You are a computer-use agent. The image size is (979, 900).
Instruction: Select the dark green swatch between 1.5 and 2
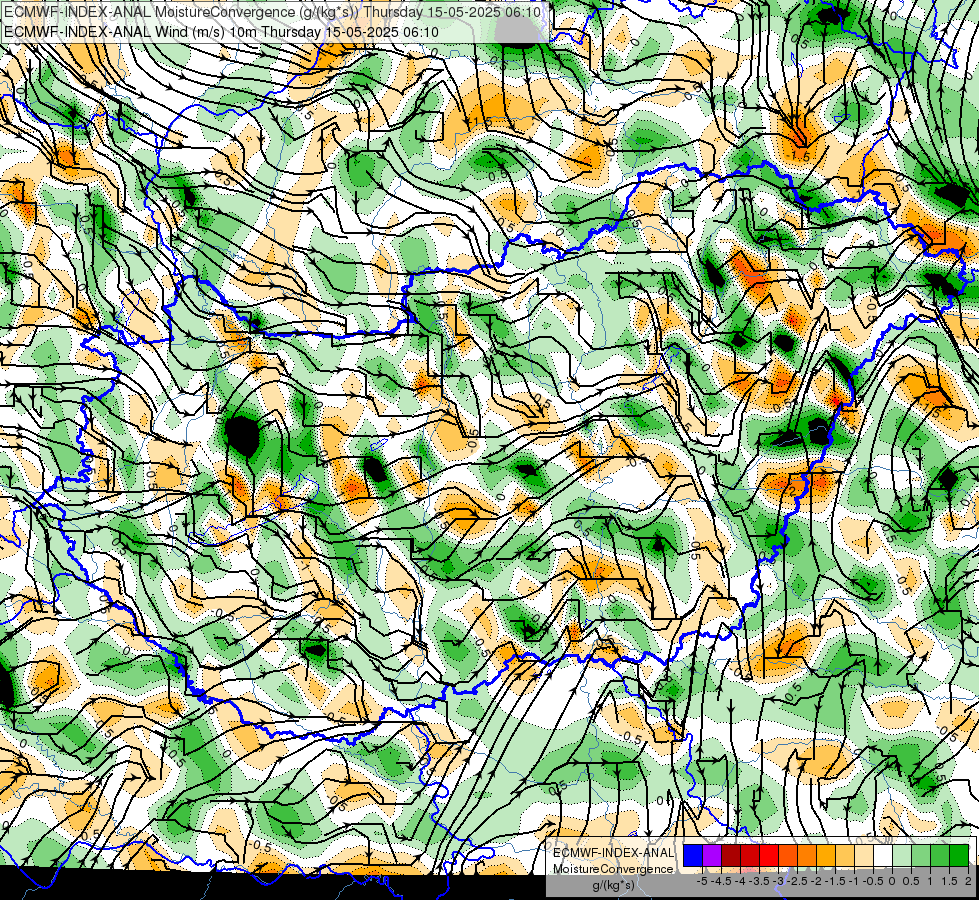pos(959,855)
